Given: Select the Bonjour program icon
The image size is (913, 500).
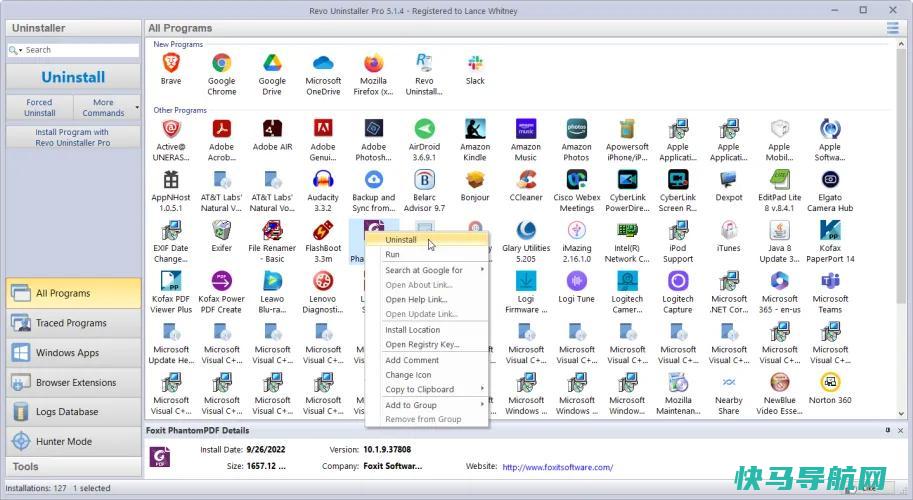Looking at the screenshot, I should [x=475, y=179].
